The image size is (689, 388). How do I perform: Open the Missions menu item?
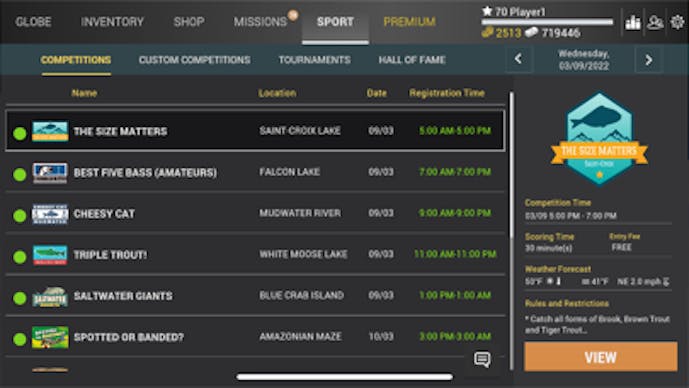tap(260, 22)
